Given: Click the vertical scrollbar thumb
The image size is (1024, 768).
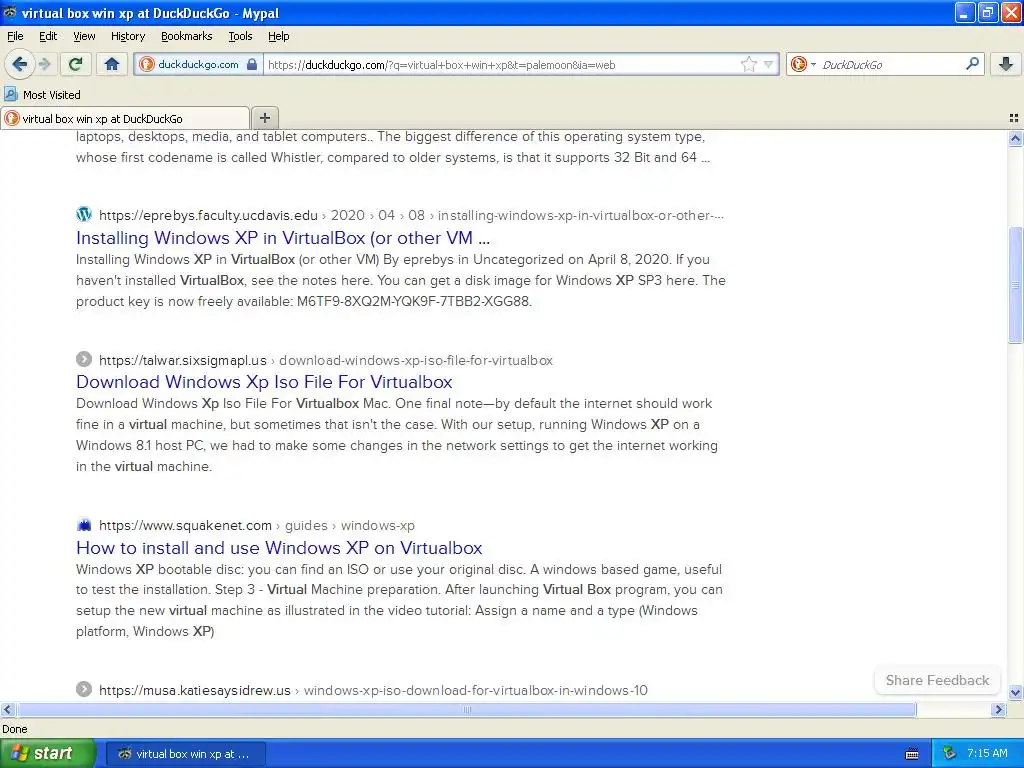Looking at the screenshot, I should (1015, 285).
